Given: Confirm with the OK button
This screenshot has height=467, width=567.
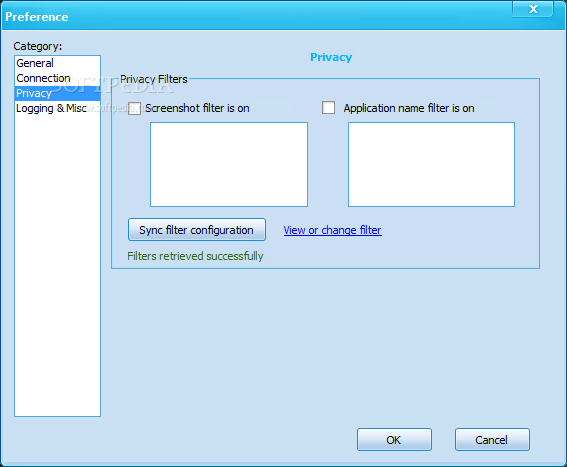Looking at the screenshot, I should point(394,440).
